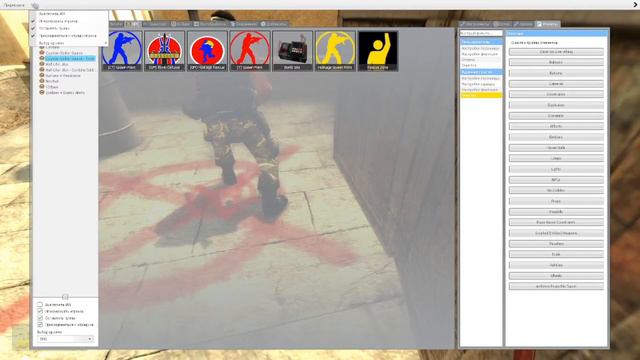Click the Lamps cleanup button
The height and width of the screenshot is (360, 640).
[556, 158]
